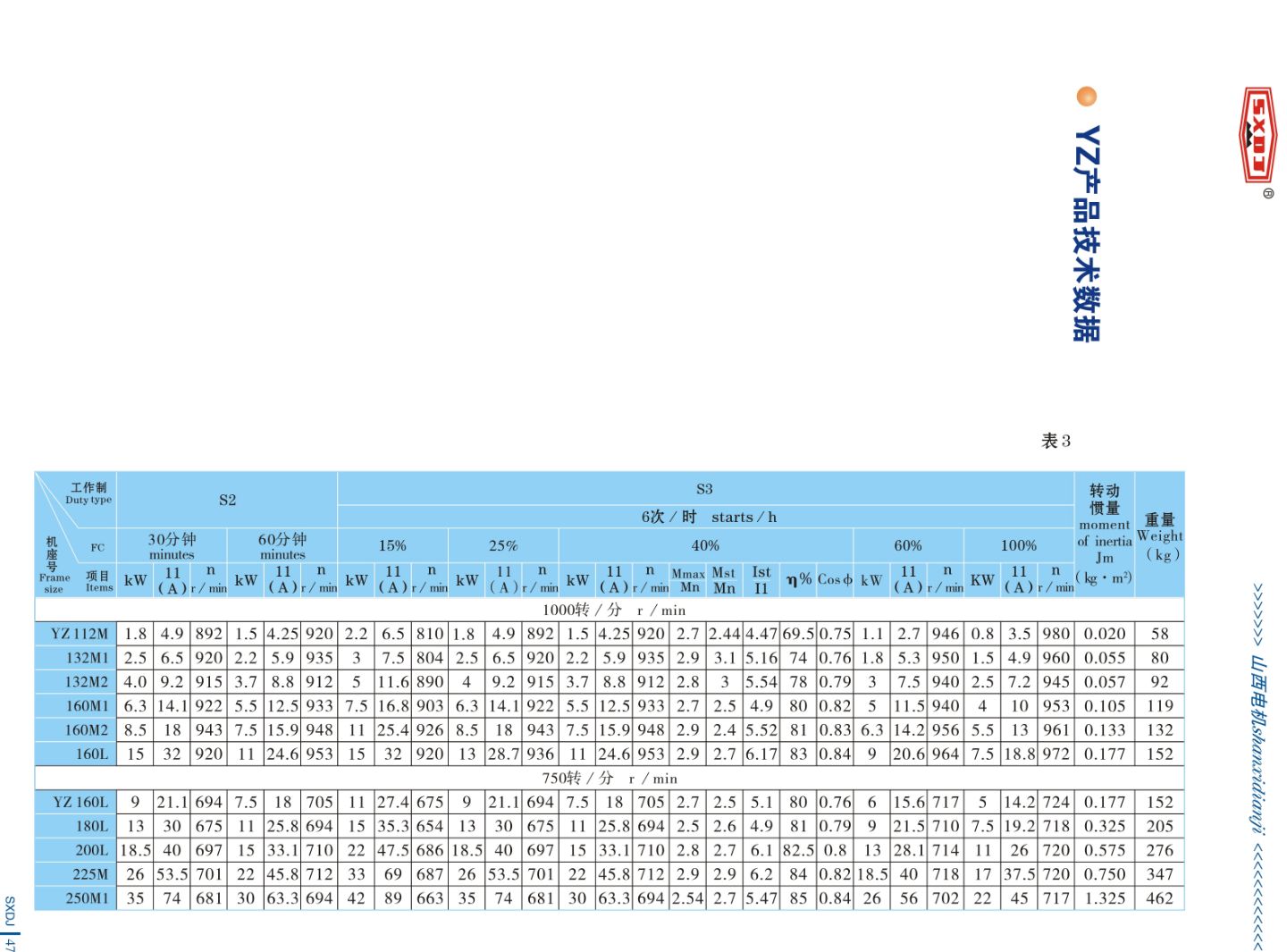Click the weight value '462' in 250M1 row

[x=1160, y=899]
